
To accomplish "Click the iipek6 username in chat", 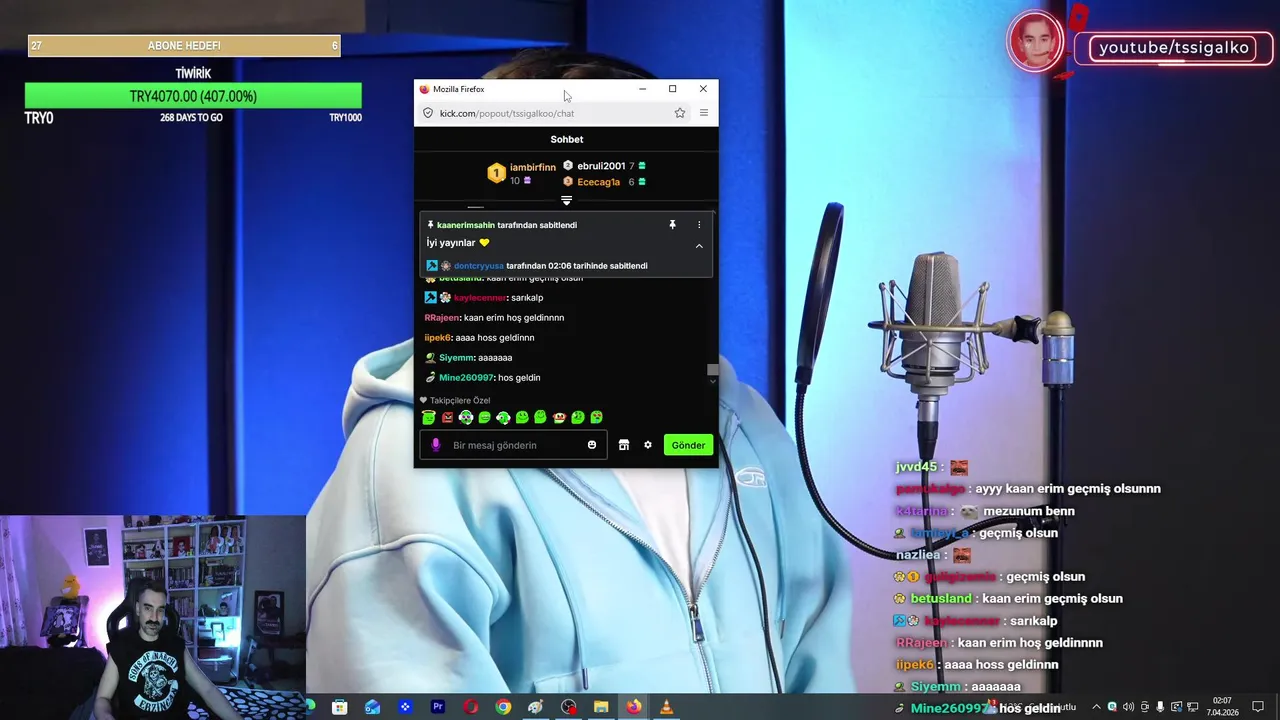I will (438, 338).
